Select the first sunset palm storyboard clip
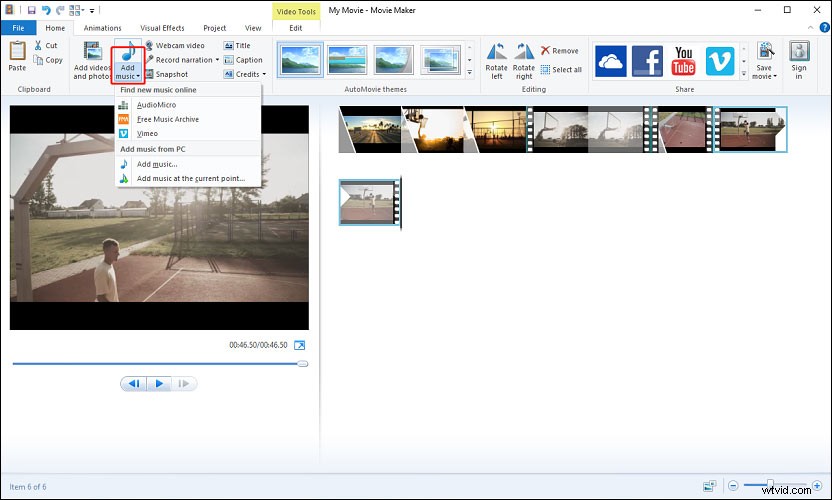 [370, 130]
